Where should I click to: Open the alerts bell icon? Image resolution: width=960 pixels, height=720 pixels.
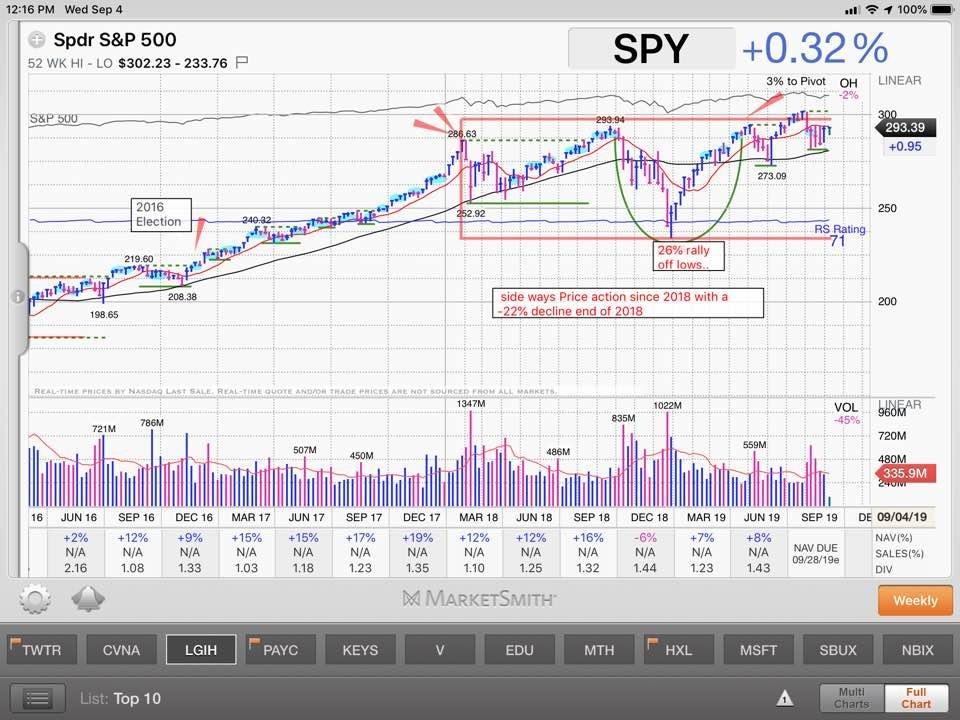(88, 599)
